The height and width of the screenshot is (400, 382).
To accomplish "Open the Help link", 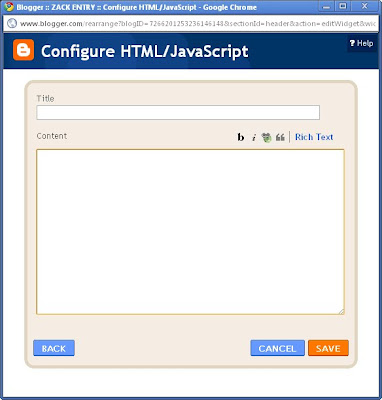I will (361, 43).
